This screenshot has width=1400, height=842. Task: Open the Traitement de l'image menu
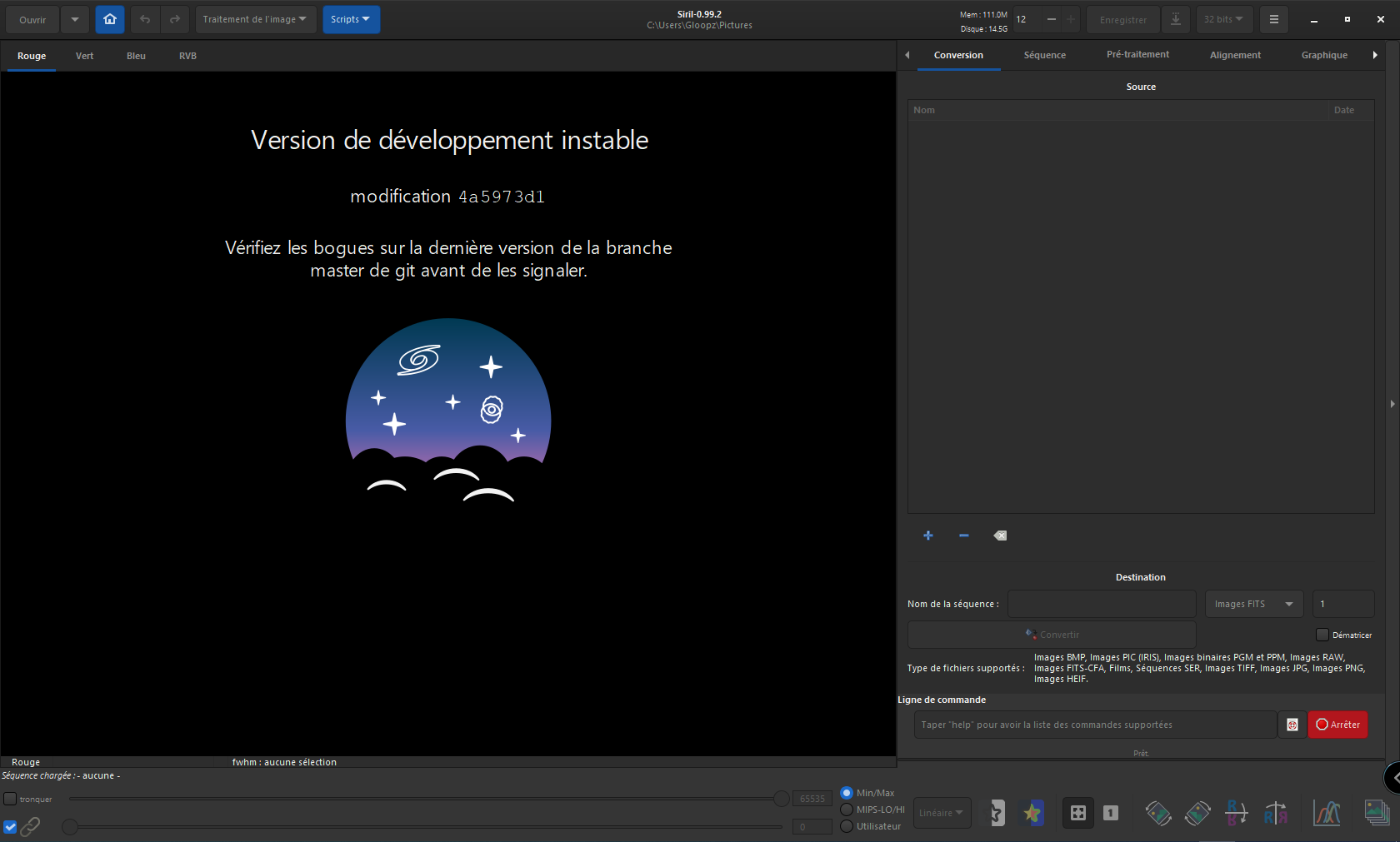[x=254, y=19]
